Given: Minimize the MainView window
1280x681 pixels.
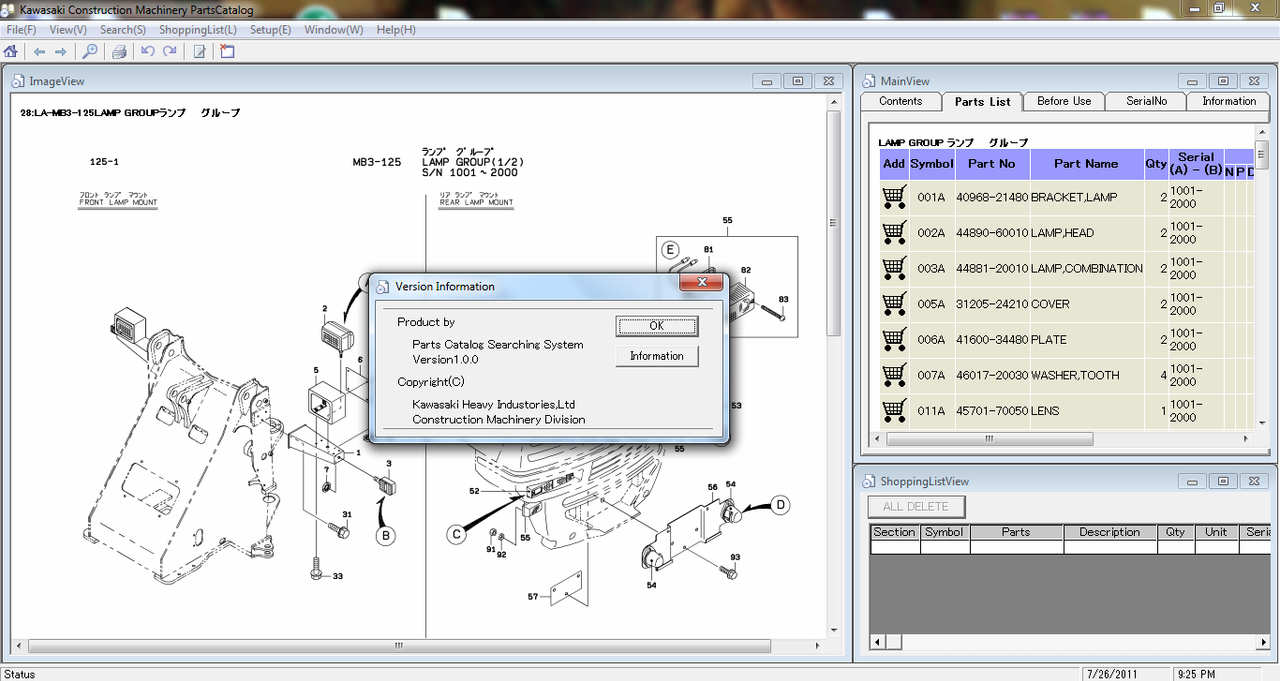Looking at the screenshot, I should 1192,81.
